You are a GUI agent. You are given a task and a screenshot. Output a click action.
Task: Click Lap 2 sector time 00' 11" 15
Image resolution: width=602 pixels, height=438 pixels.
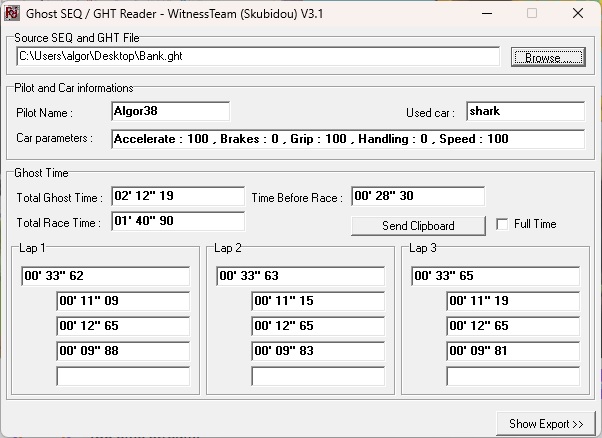pyautogui.click(x=318, y=301)
